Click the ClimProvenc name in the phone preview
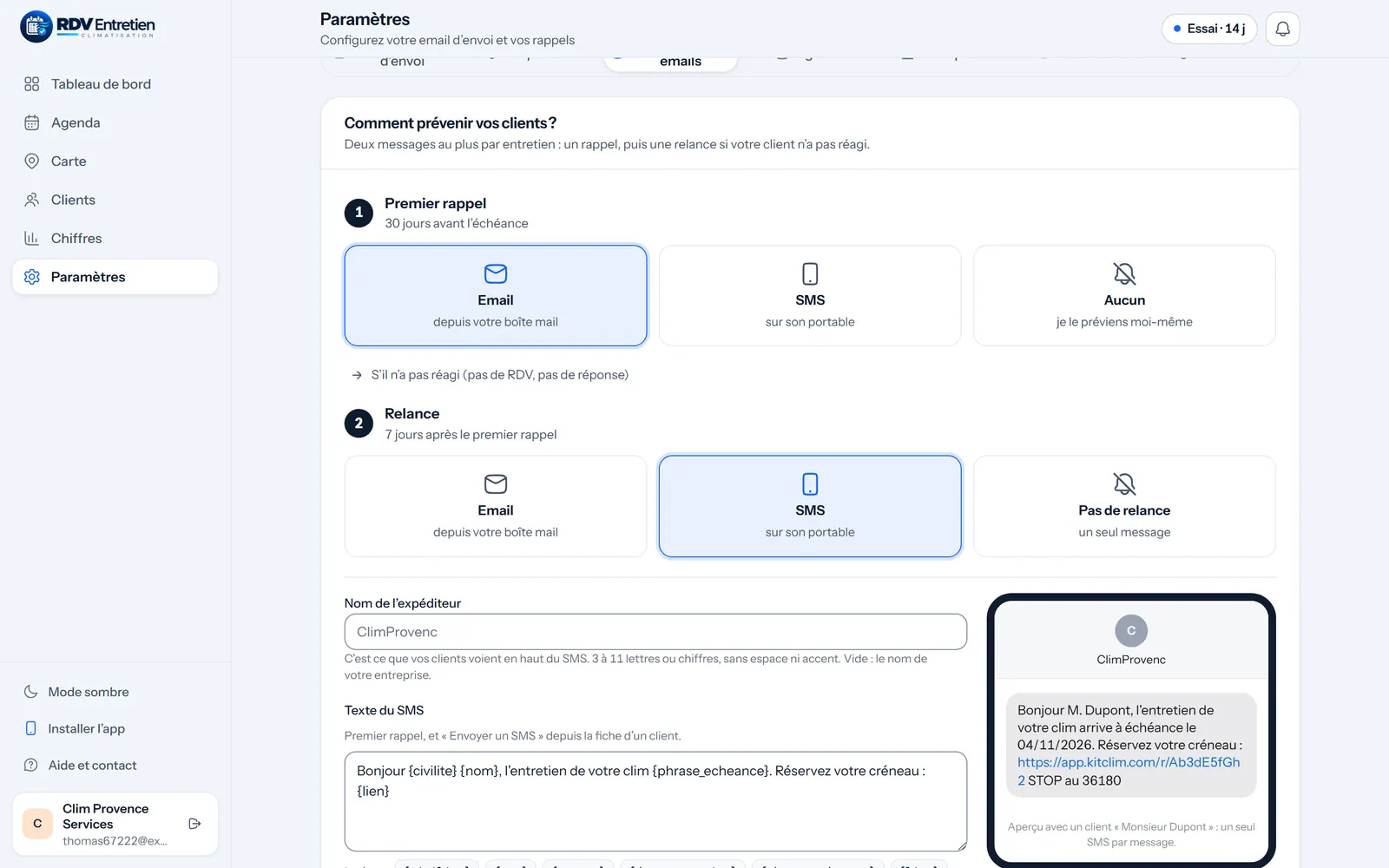The image size is (1389, 868). pos(1131,660)
